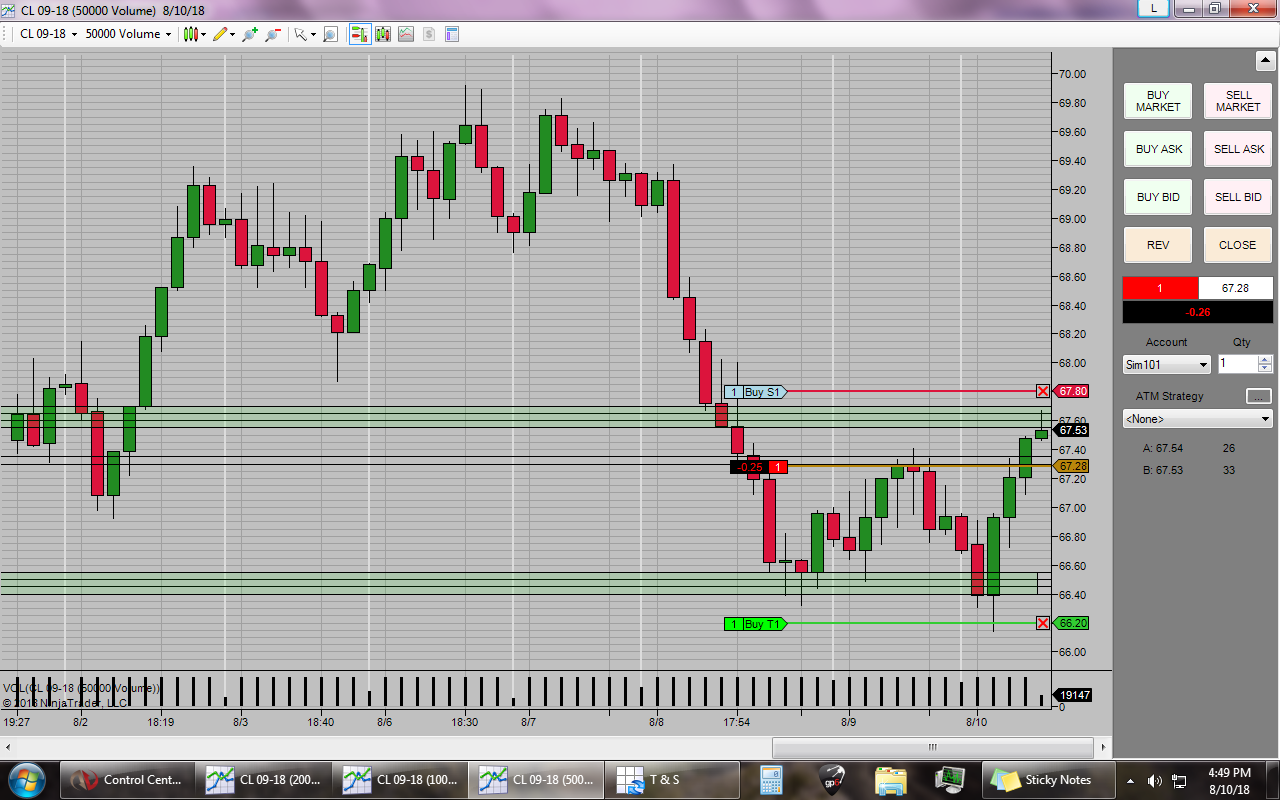The image size is (1280, 800).
Task: Click the REV reverse position button
Action: [x=1158, y=245]
